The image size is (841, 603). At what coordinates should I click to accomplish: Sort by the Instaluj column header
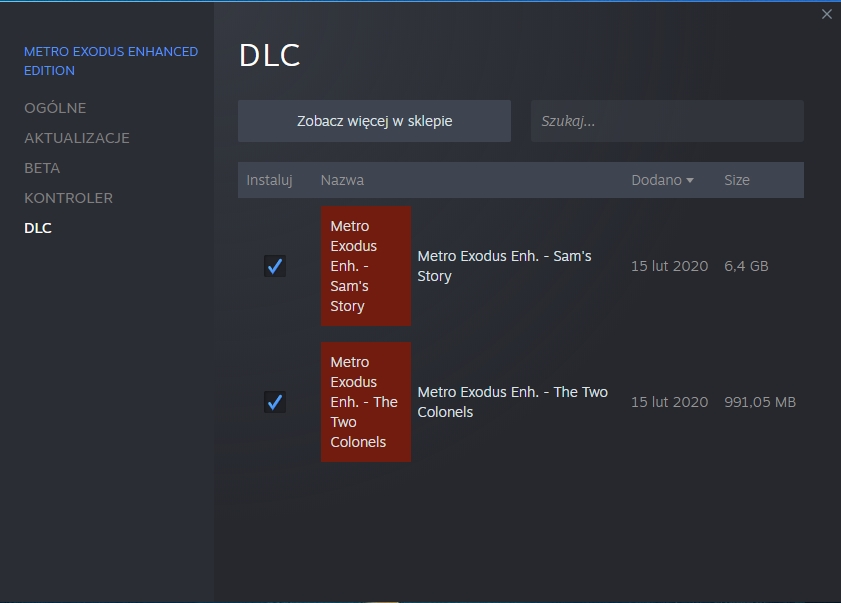coord(269,180)
